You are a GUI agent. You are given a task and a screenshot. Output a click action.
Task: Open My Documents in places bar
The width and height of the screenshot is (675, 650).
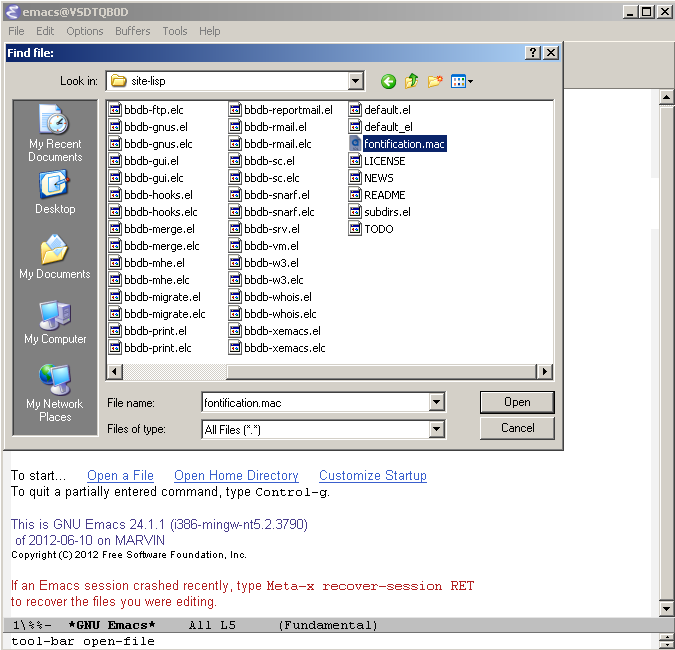click(55, 257)
